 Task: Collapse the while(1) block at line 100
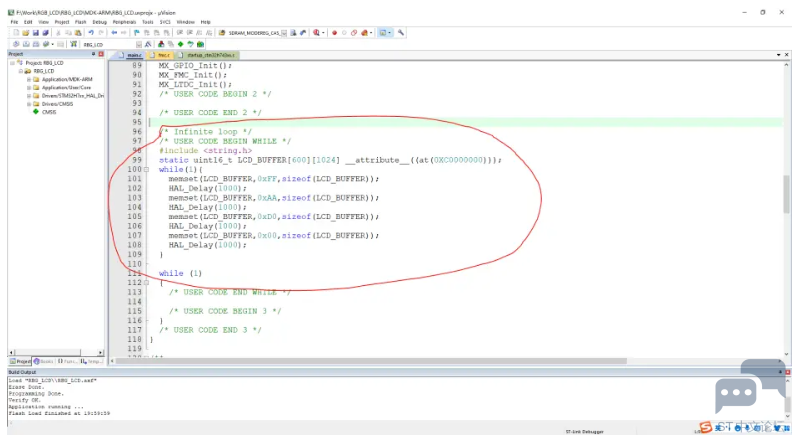point(146,170)
